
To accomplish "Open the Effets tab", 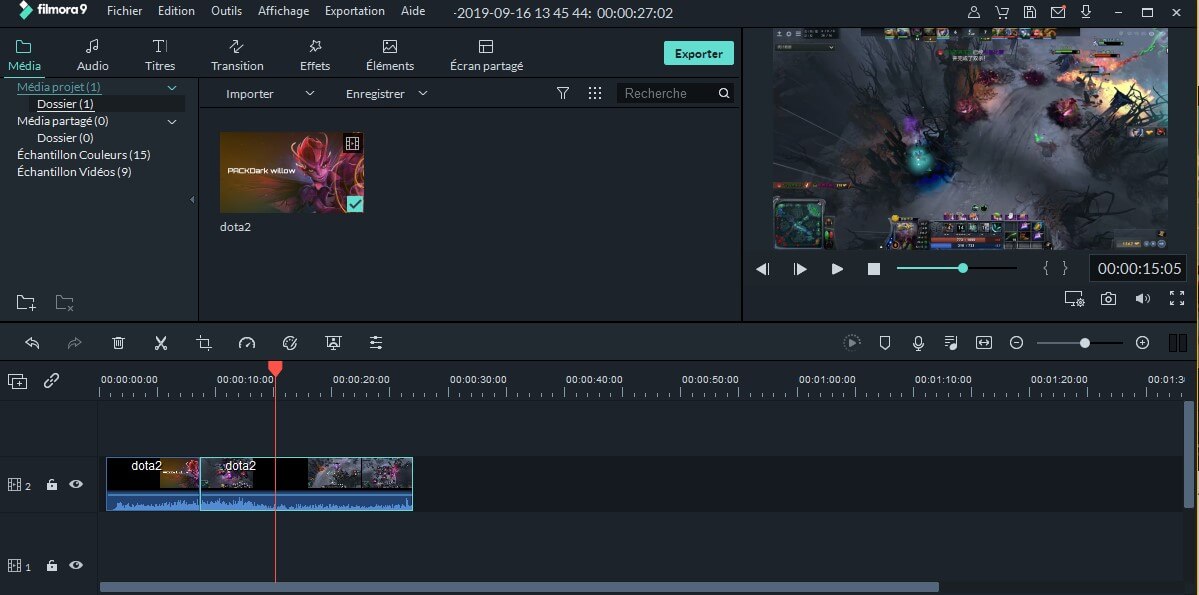I will [x=315, y=56].
